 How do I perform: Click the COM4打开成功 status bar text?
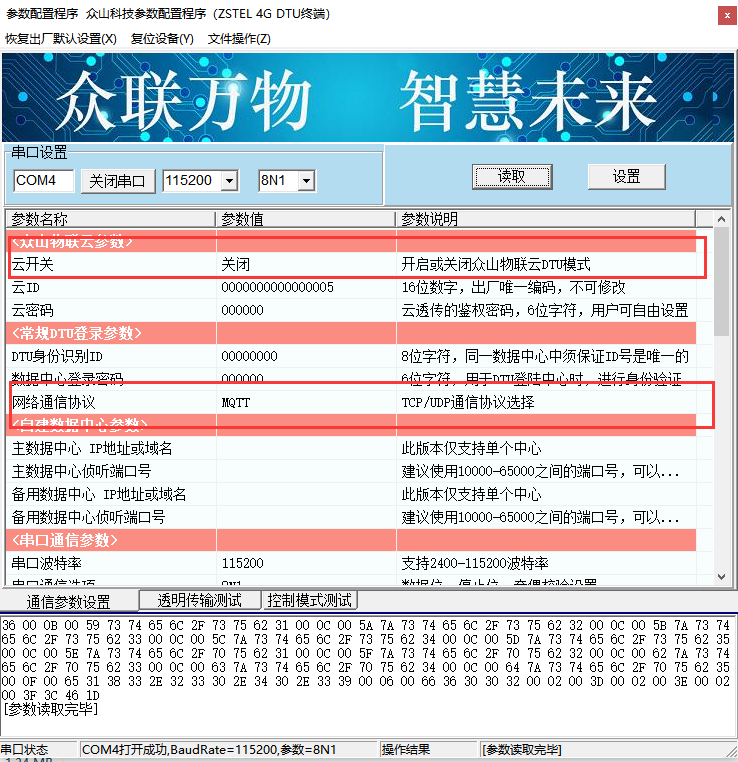click(209, 749)
